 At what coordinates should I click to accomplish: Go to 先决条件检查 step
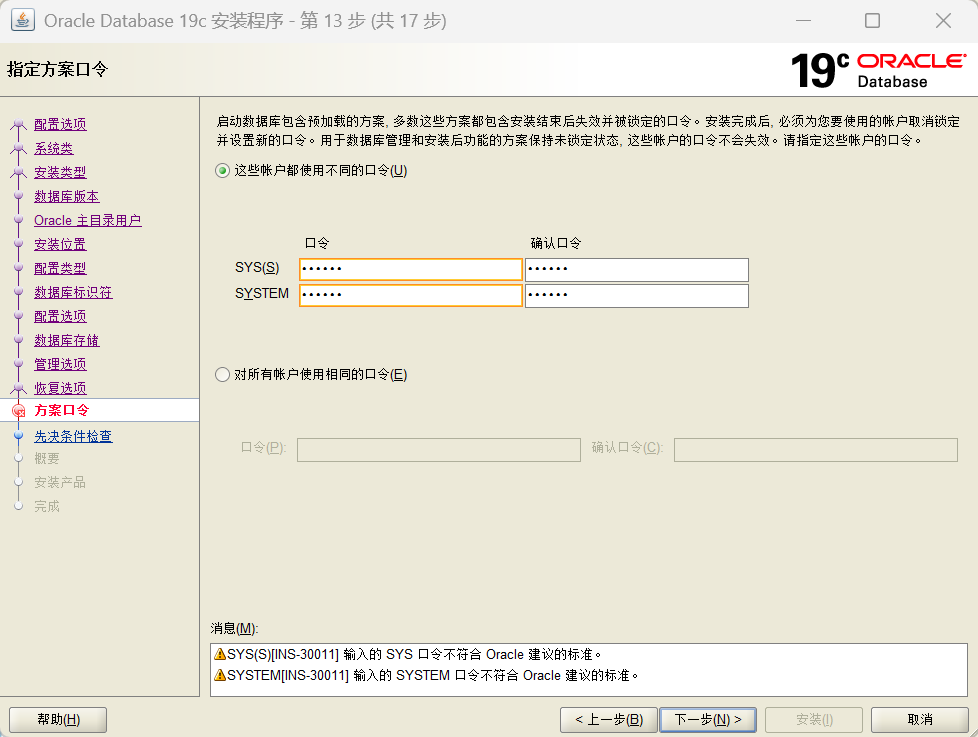pyautogui.click(x=73, y=436)
